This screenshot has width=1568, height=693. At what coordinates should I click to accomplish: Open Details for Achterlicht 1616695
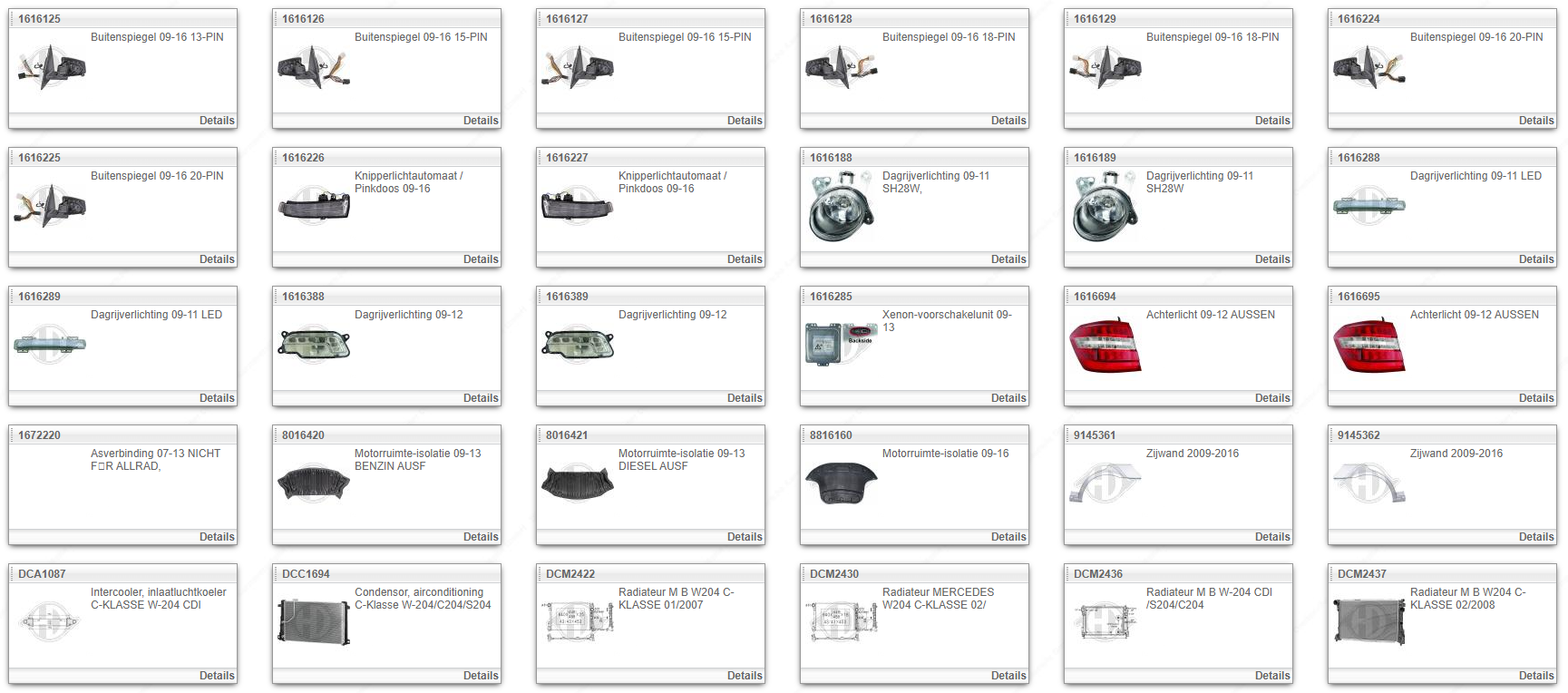click(1535, 398)
